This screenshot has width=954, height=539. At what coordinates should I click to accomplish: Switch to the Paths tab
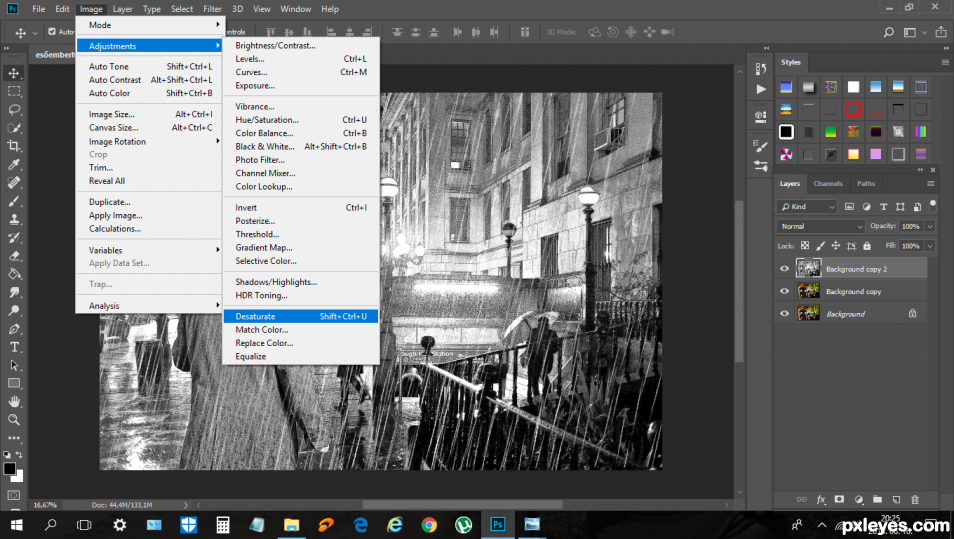click(x=866, y=183)
